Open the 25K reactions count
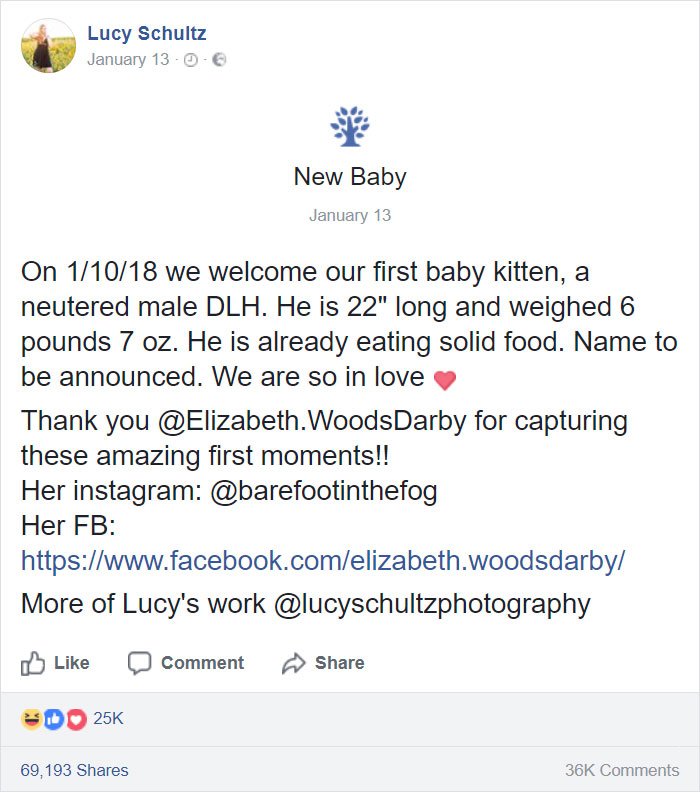The height and width of the screenshot is (792, 700). [x=108, y=719]
